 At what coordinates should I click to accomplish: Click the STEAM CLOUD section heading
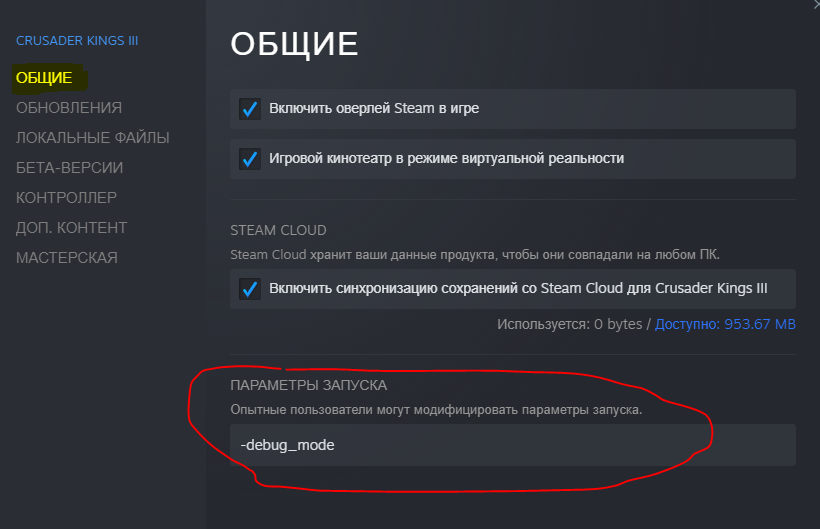[278, 231]
